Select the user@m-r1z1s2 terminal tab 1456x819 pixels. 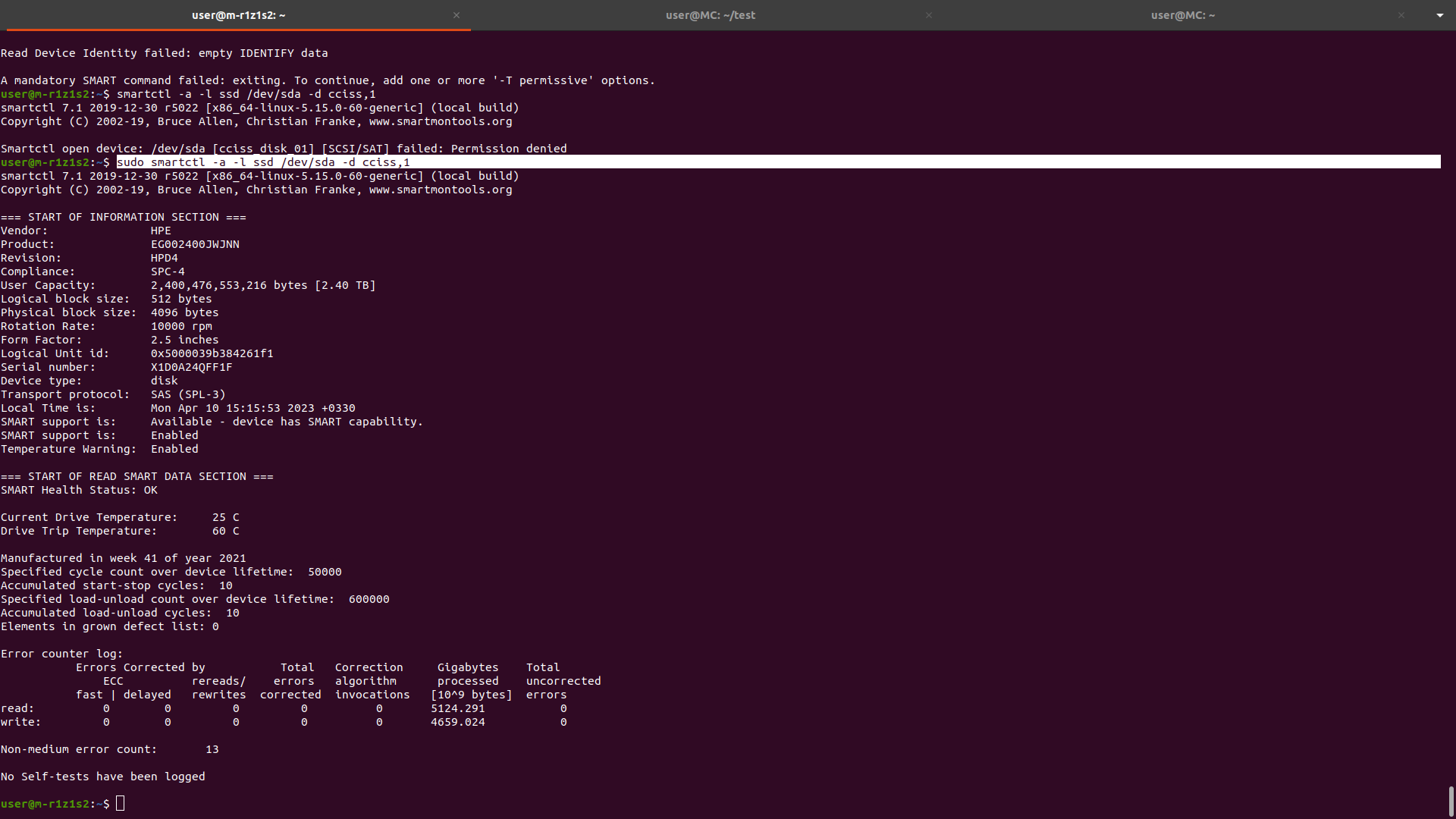[238, 15]
